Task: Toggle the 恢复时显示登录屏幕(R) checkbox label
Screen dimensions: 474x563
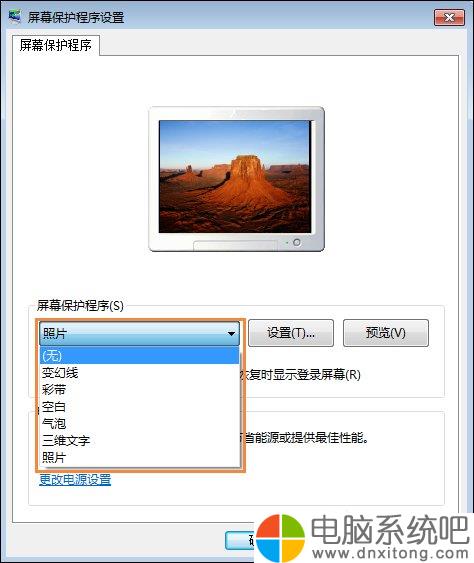Action: [x=300, y=374]
